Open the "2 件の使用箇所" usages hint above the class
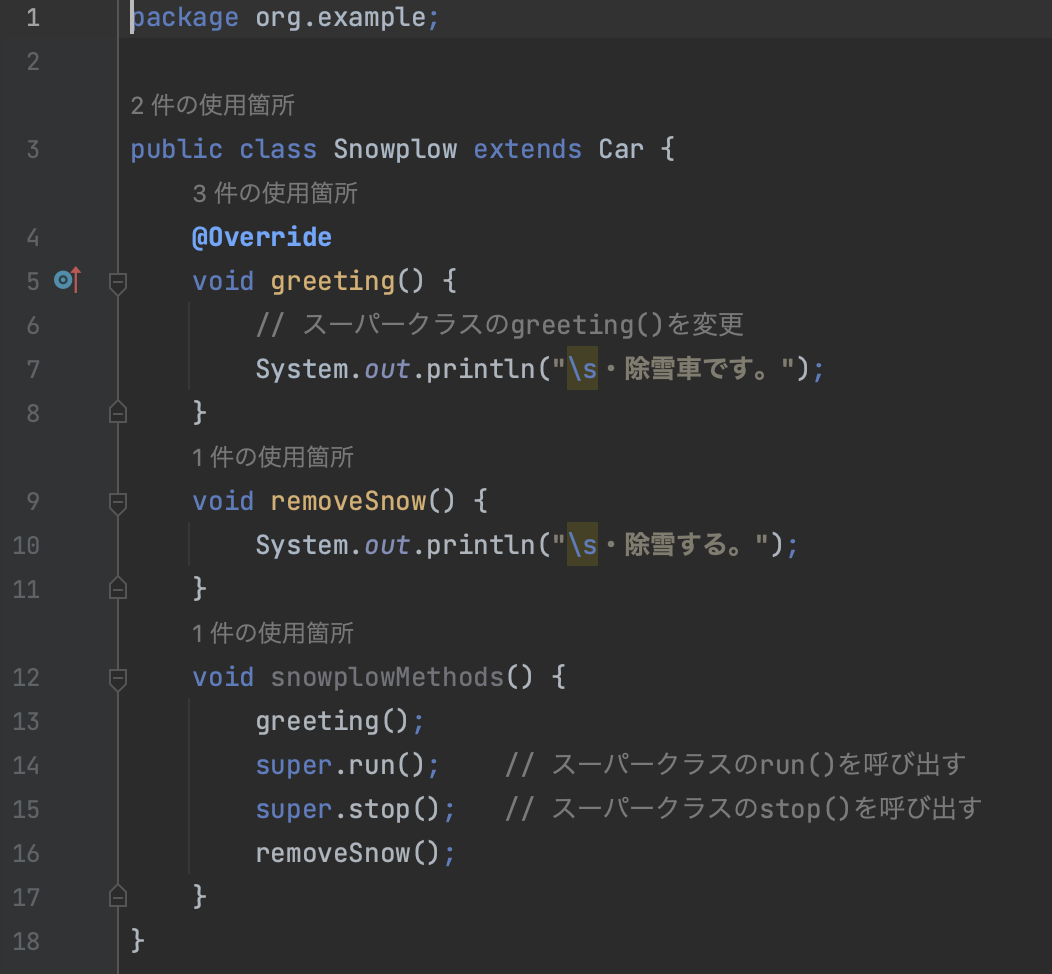 pyautogui.click(x=212, y=105)
